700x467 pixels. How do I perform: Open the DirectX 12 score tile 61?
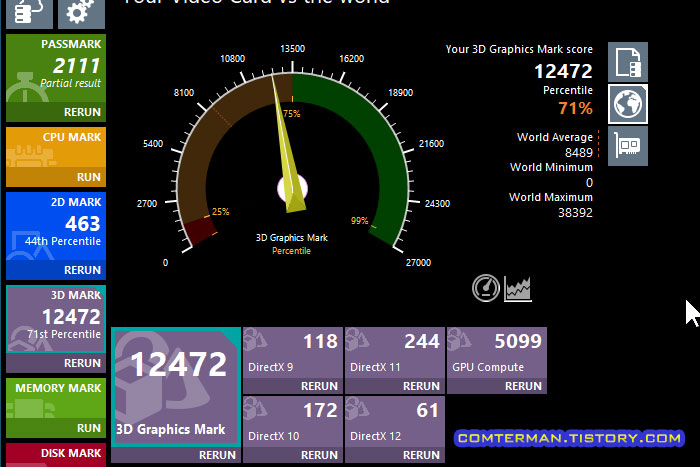[395, 421]
